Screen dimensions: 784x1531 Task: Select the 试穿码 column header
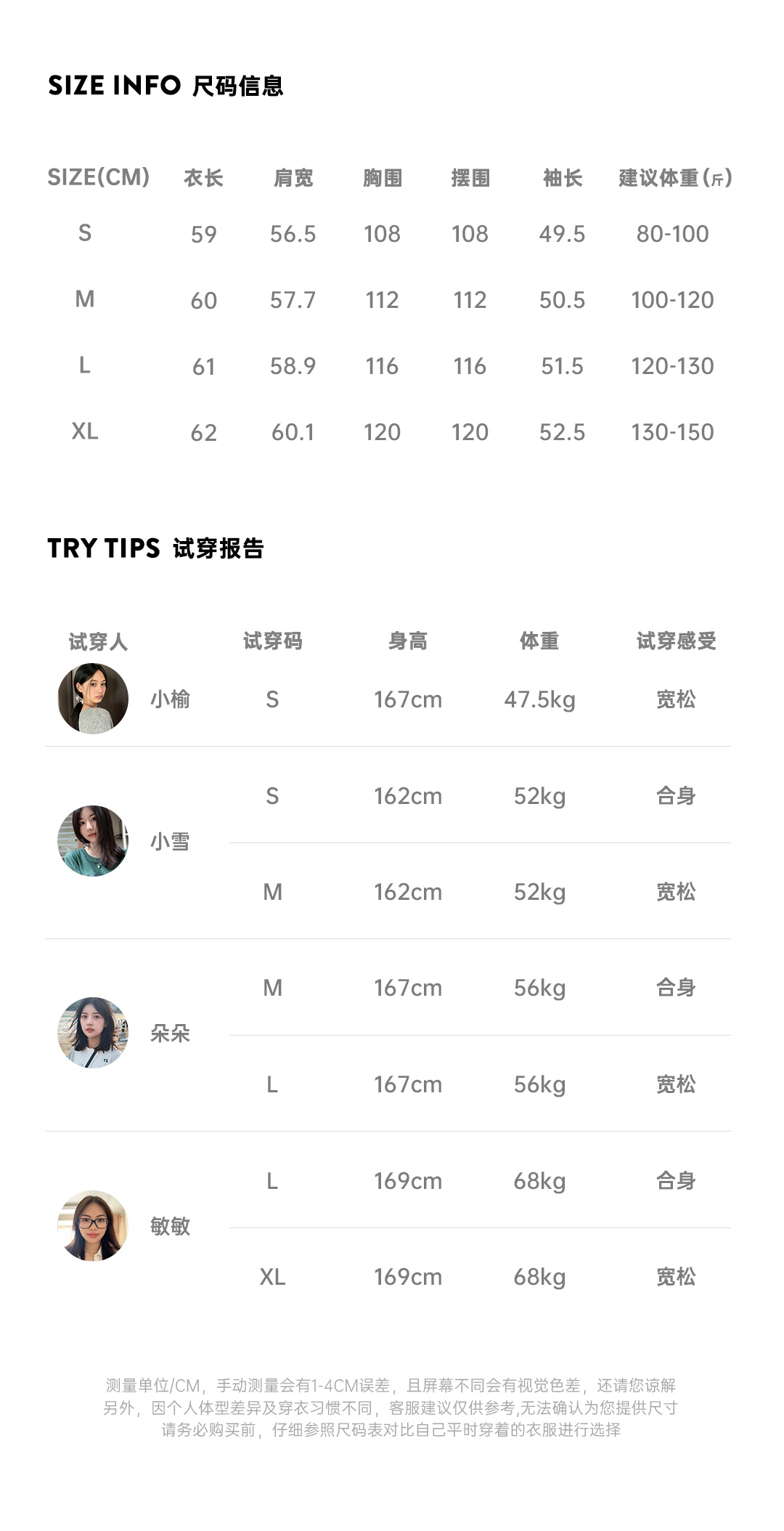pos(272,641)
